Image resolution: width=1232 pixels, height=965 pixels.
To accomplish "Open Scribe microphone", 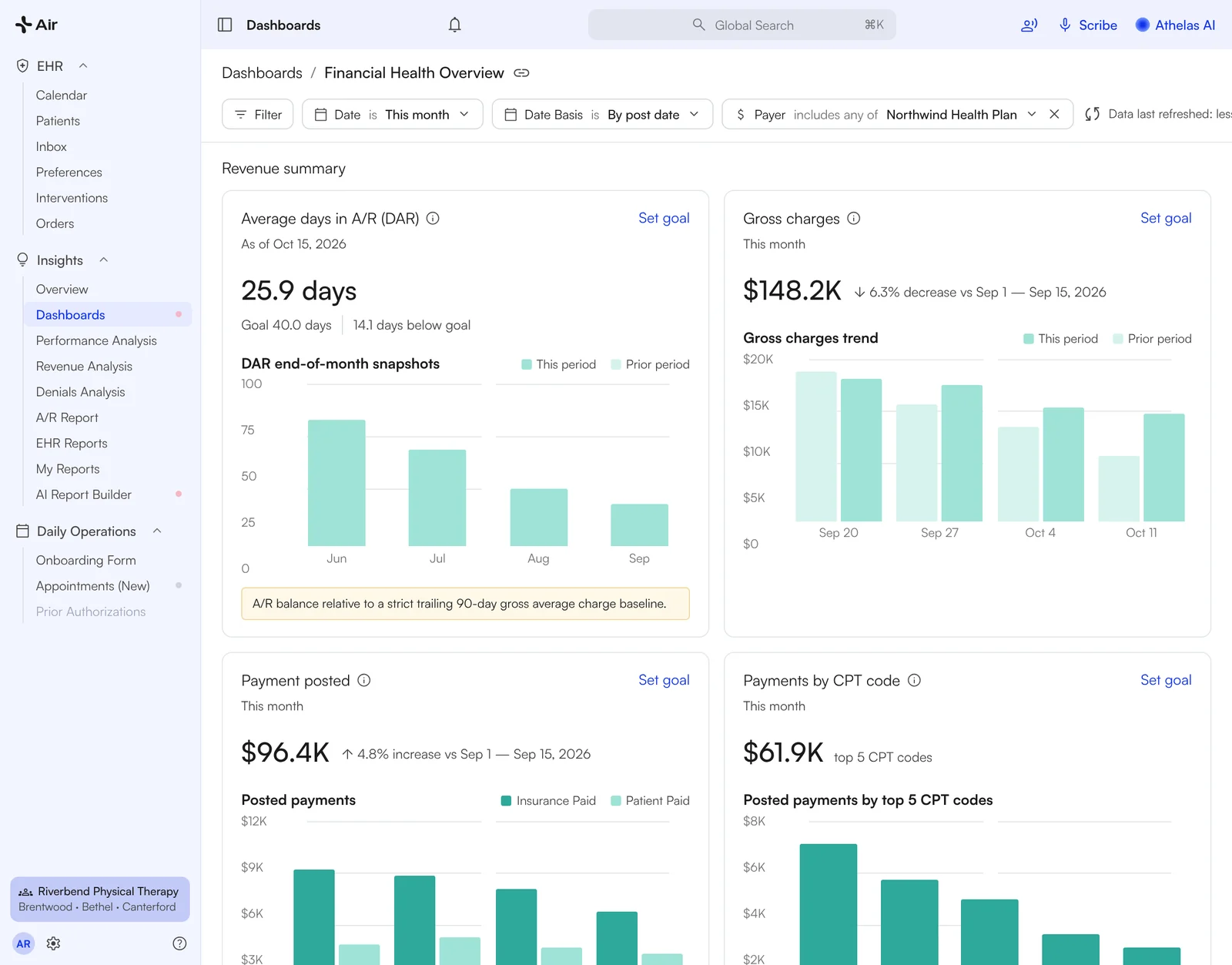I will pyautogui.click(x=1088, y=25).
